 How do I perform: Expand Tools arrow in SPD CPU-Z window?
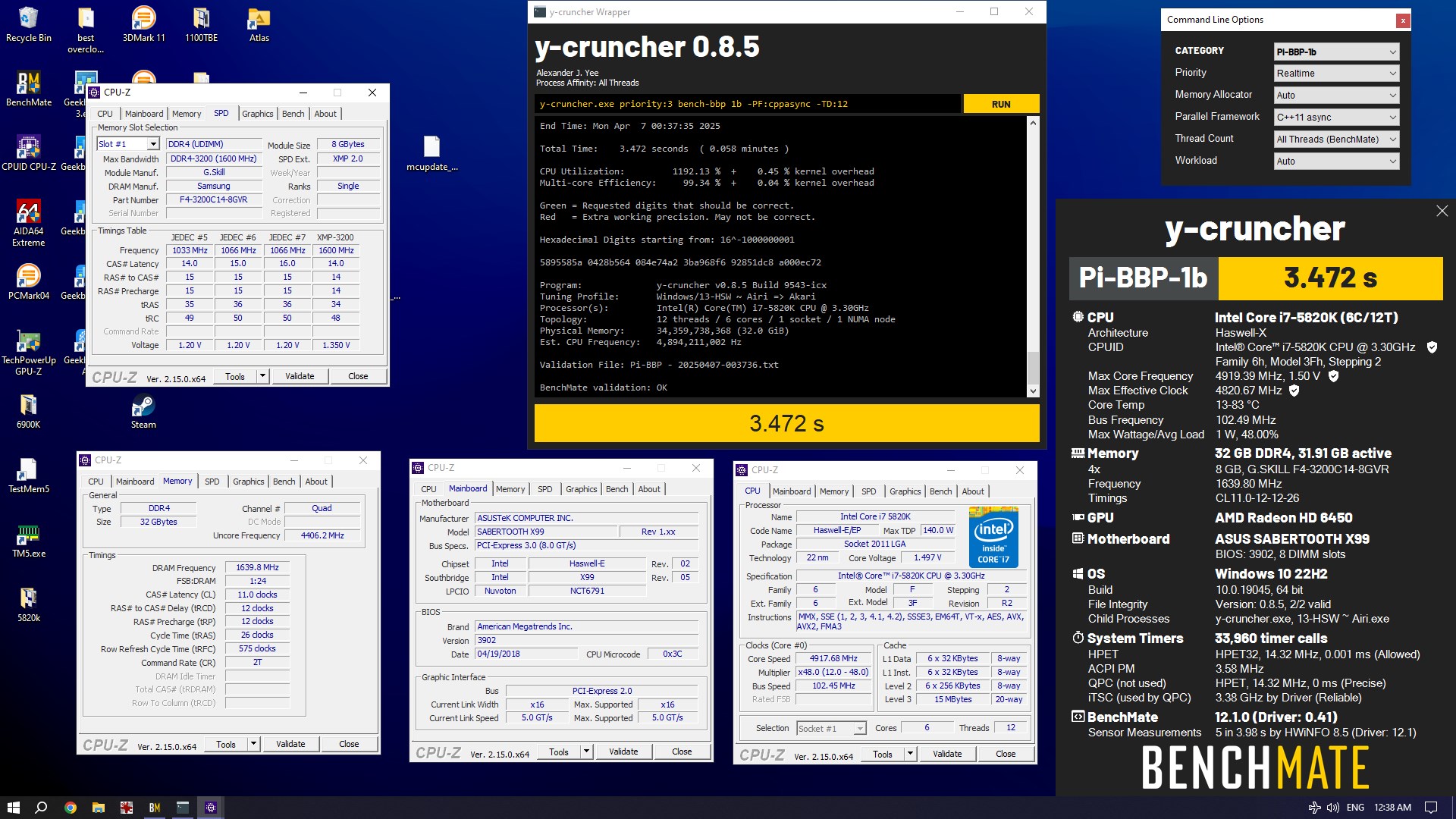(262, 376)
